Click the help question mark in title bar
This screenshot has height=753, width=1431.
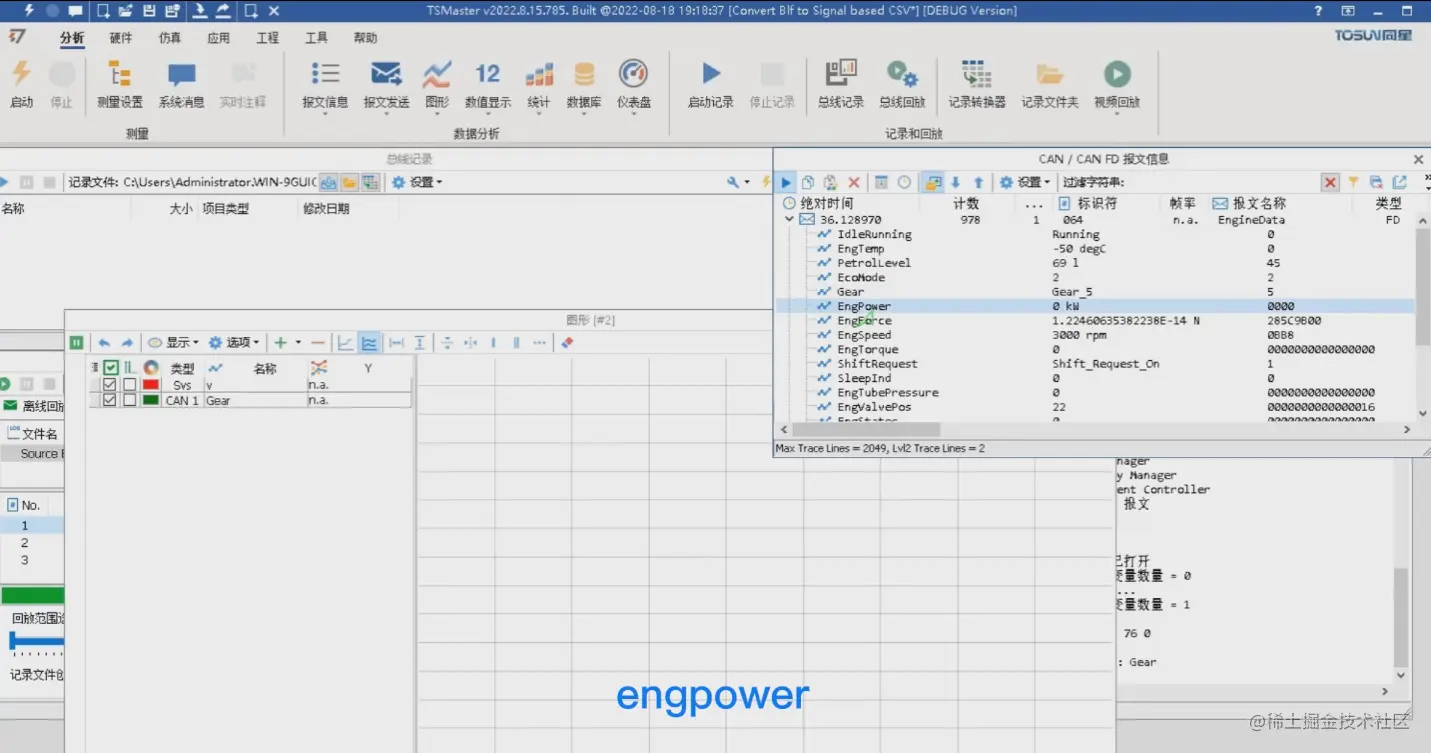1319,11
